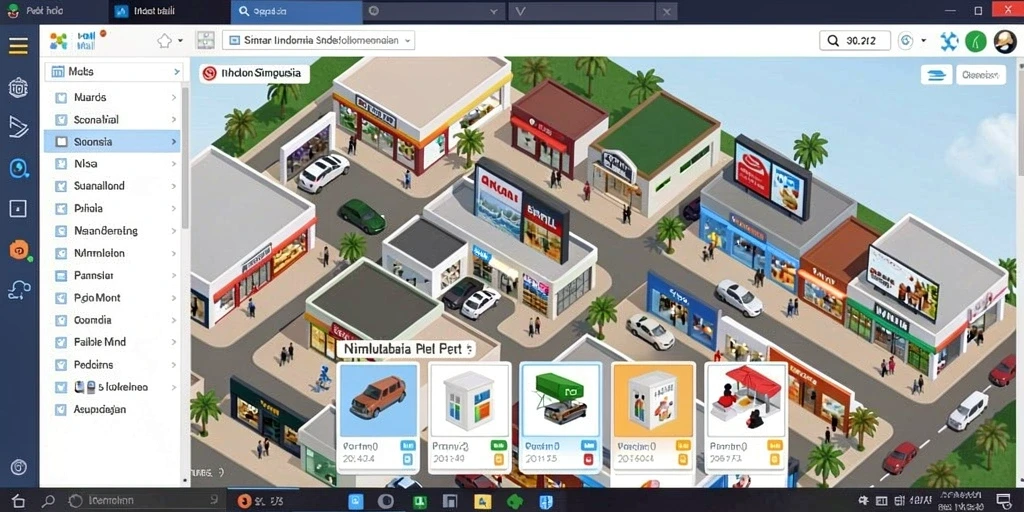
Task: Toggle the checkbox beside Soonsia
Action: [61, 142]
